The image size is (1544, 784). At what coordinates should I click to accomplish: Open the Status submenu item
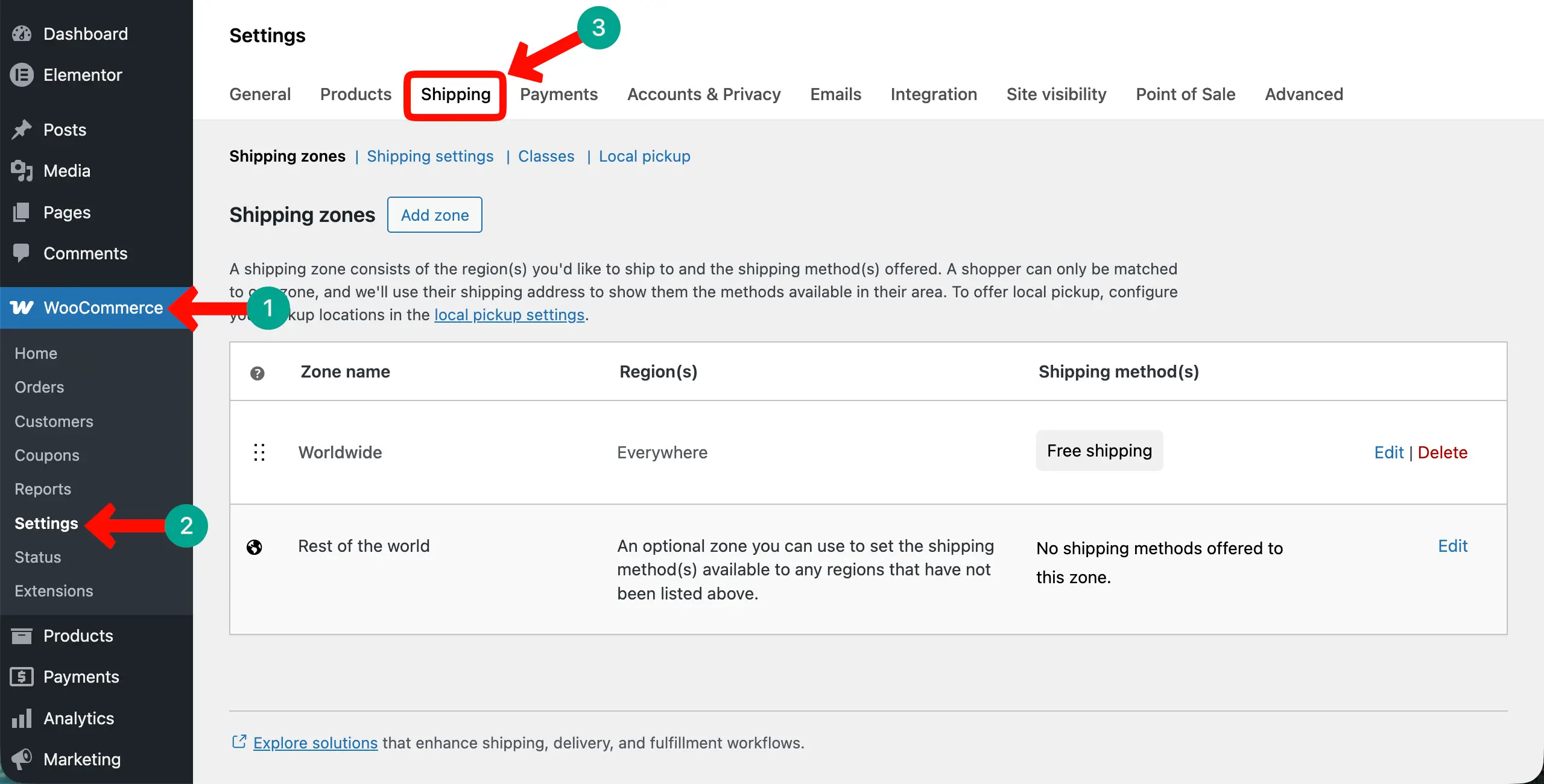pos(38,557)
